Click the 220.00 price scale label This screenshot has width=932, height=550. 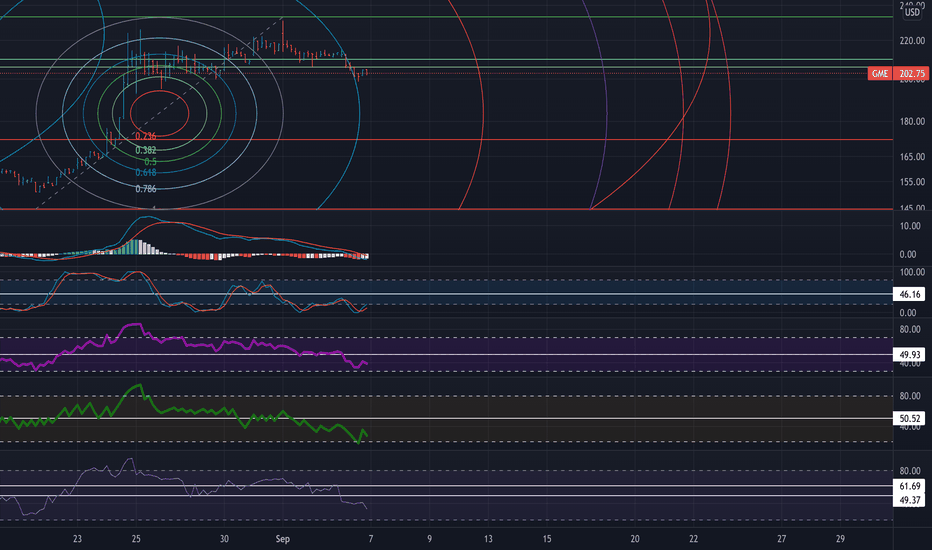912,41
